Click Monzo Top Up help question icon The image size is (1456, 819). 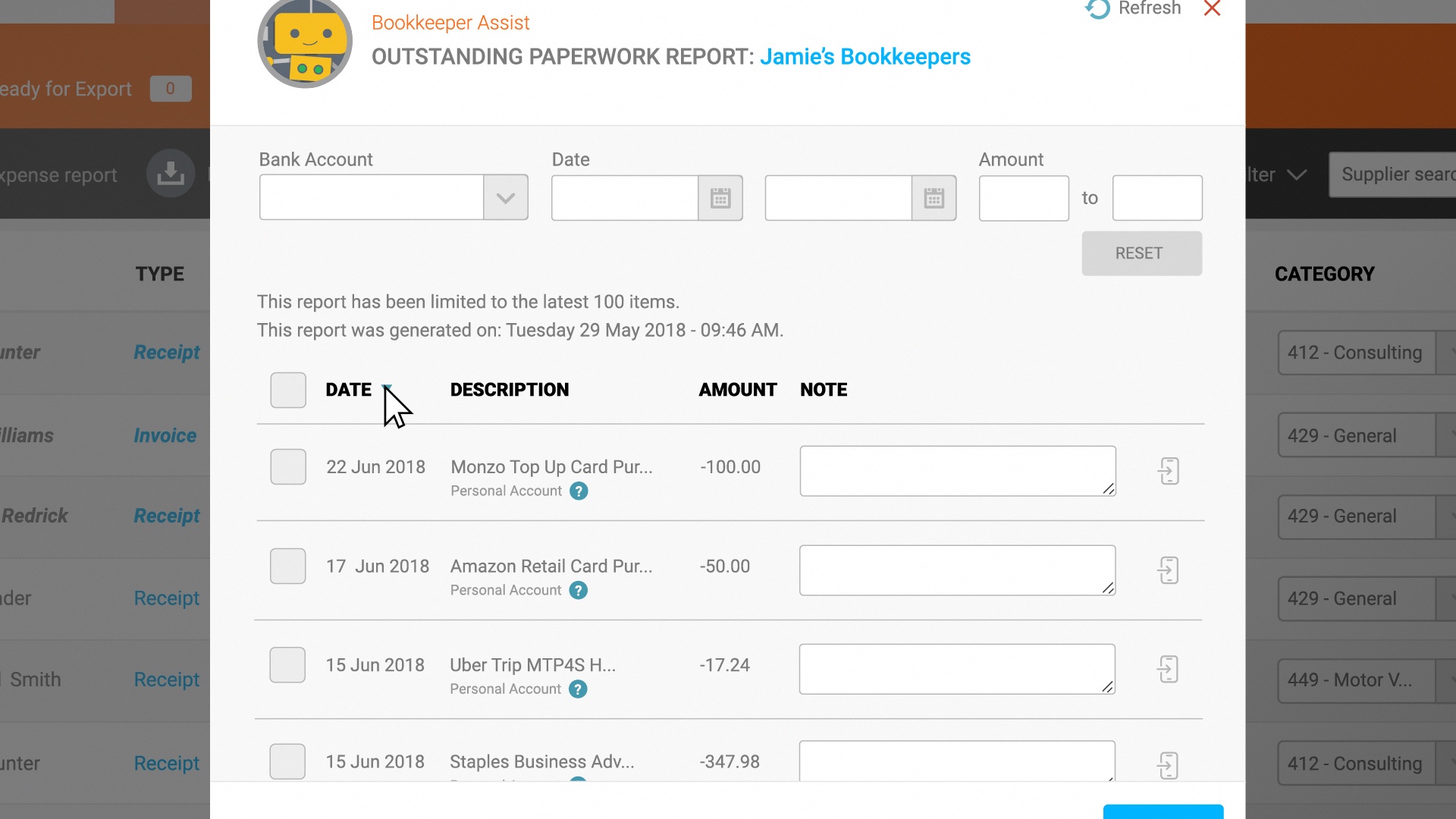point(579,491)
